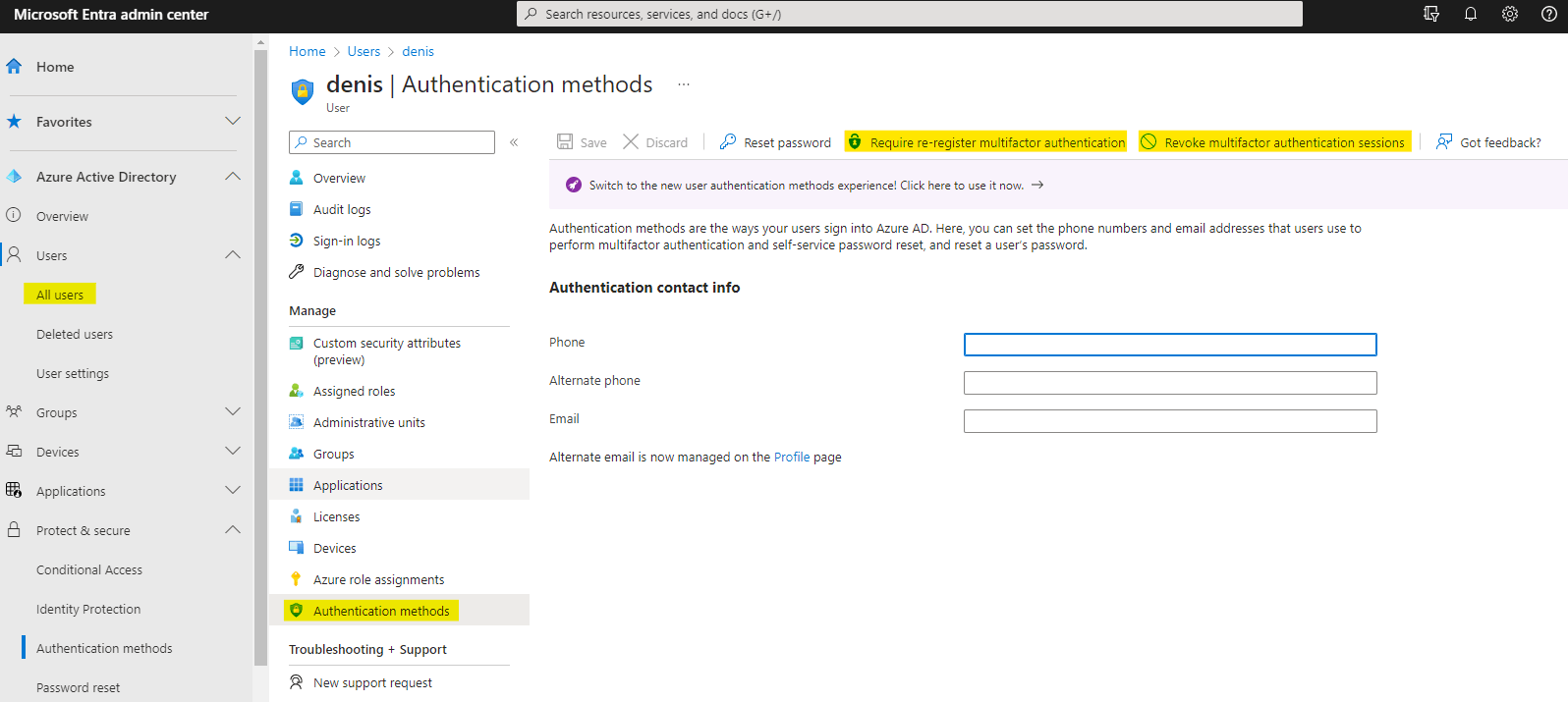The height and width of the screenshot is (702, 1568).
Task: Expand the Favorites section chevron
Action: point(233,122)
